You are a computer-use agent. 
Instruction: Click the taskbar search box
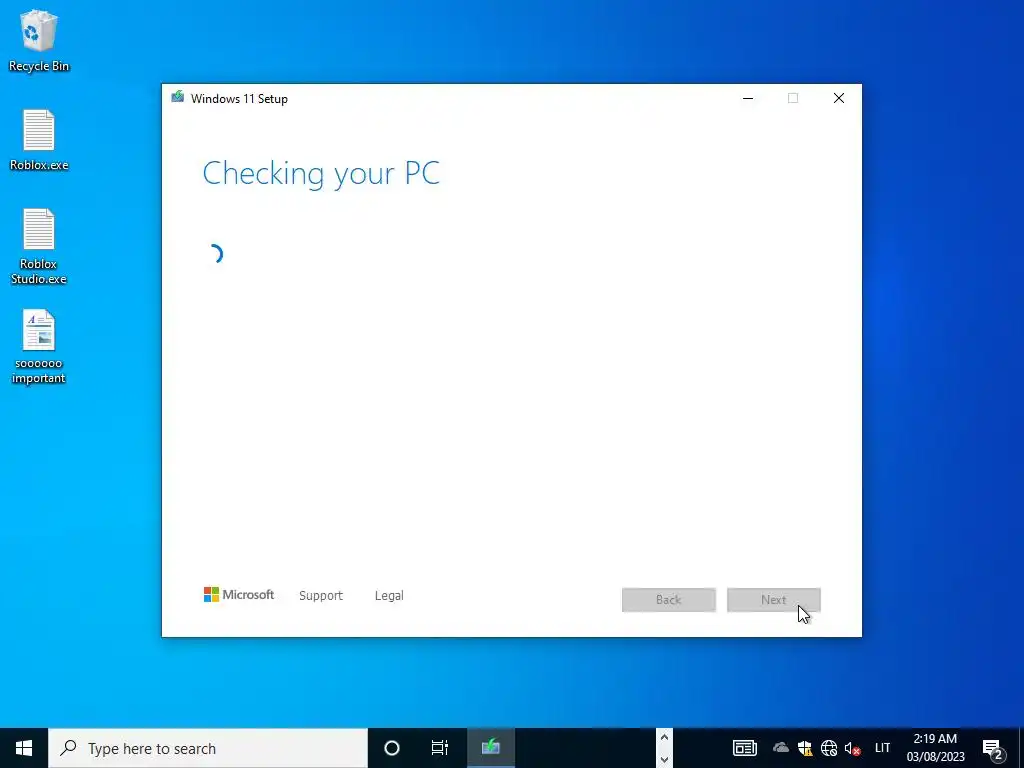tap(208, 748)
